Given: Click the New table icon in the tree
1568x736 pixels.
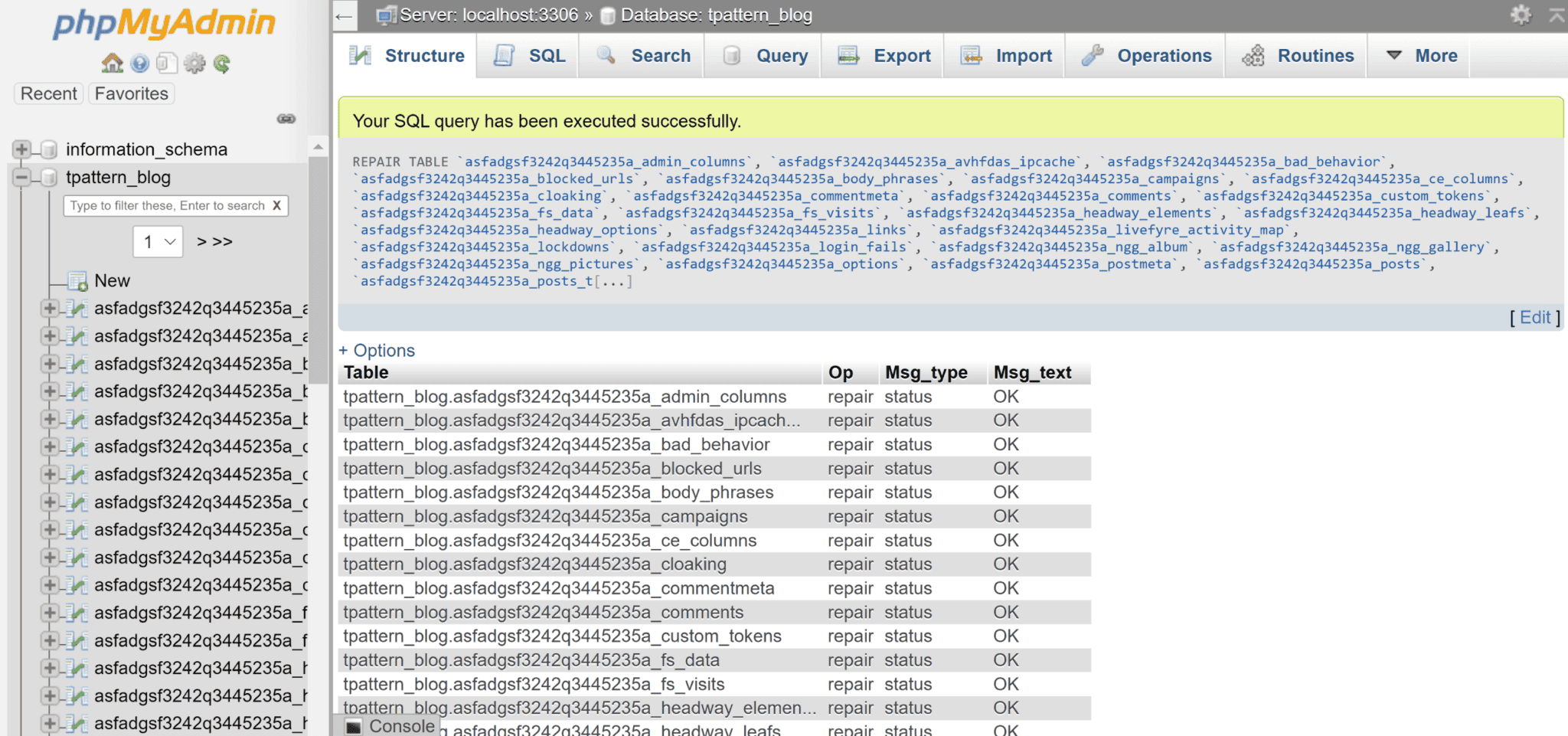Looking at the screenshot, I should (x=77, y=281).
